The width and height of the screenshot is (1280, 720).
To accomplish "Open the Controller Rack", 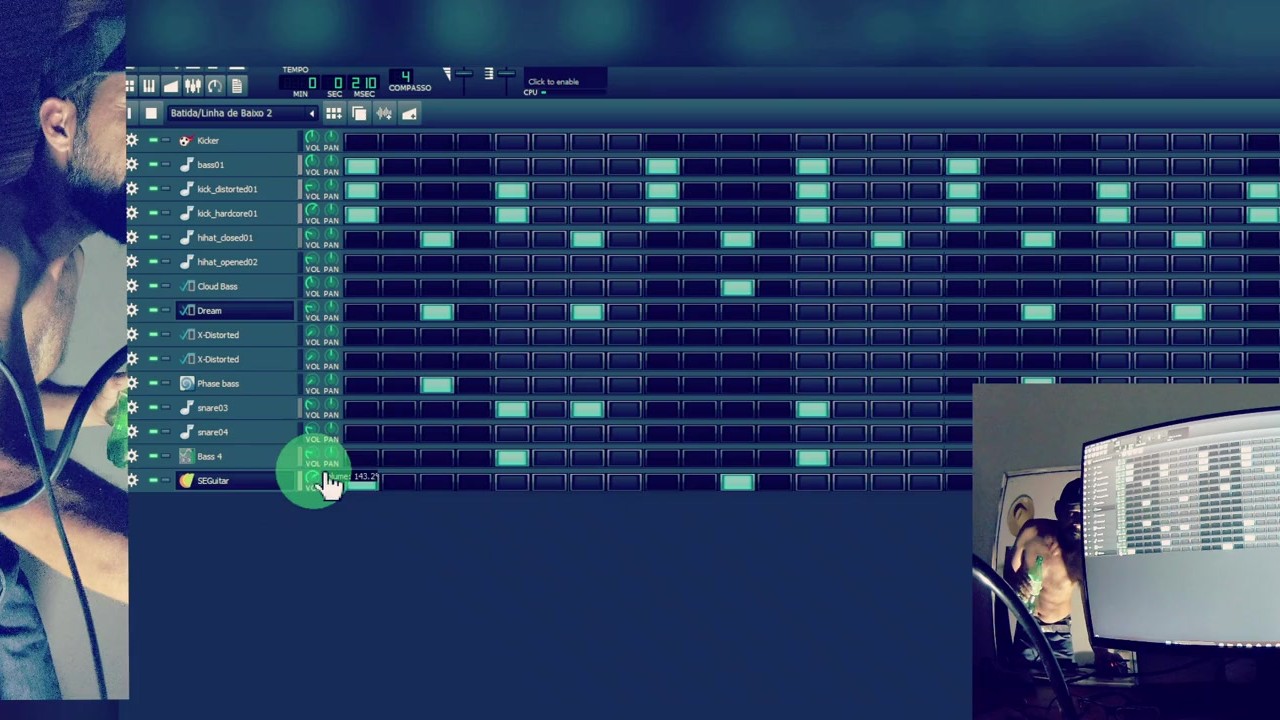I will tap(215, 86).
